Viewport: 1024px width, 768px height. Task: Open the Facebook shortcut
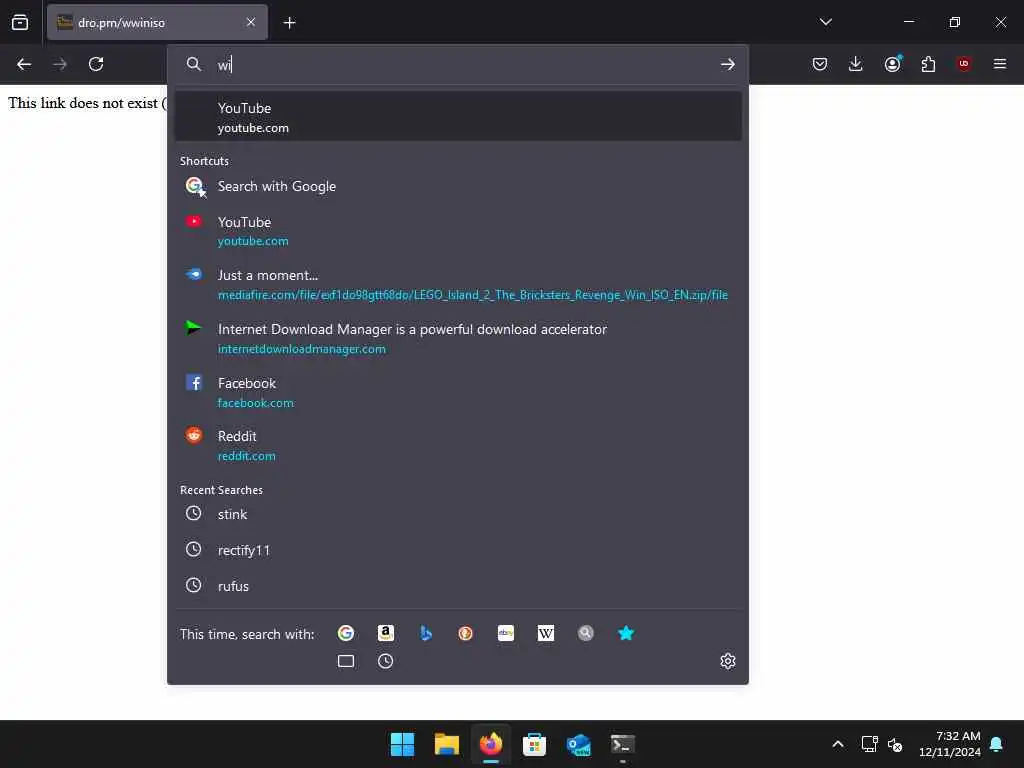coord(458,392)
